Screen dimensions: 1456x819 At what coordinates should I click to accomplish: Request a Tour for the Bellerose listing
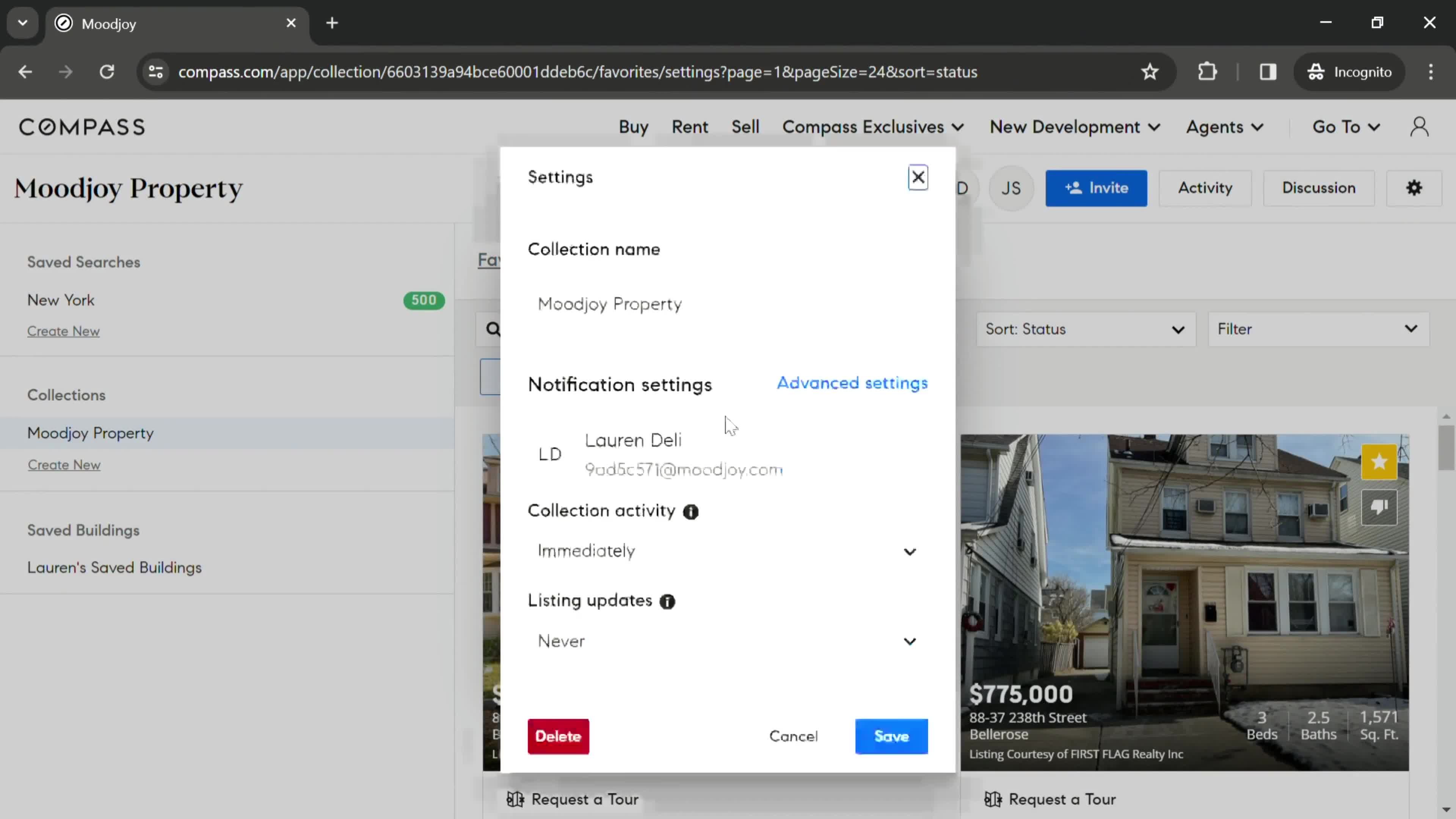pyautogui.click(x=1050, y=799)
